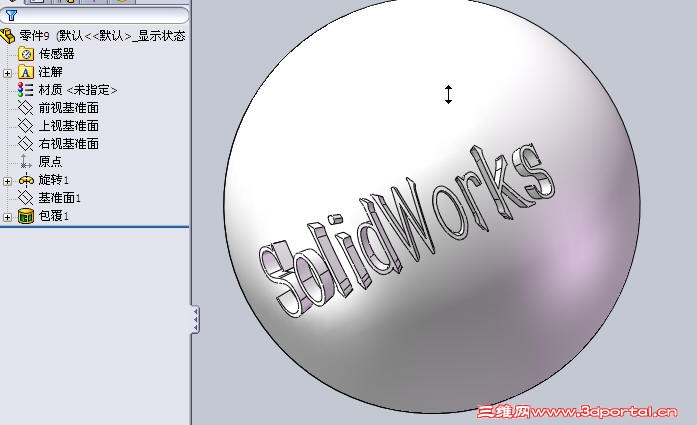The height and width of the screenshot is (425, 697).
Task: Click the 包覆1 wrap icon
Action: pos(26,216)
